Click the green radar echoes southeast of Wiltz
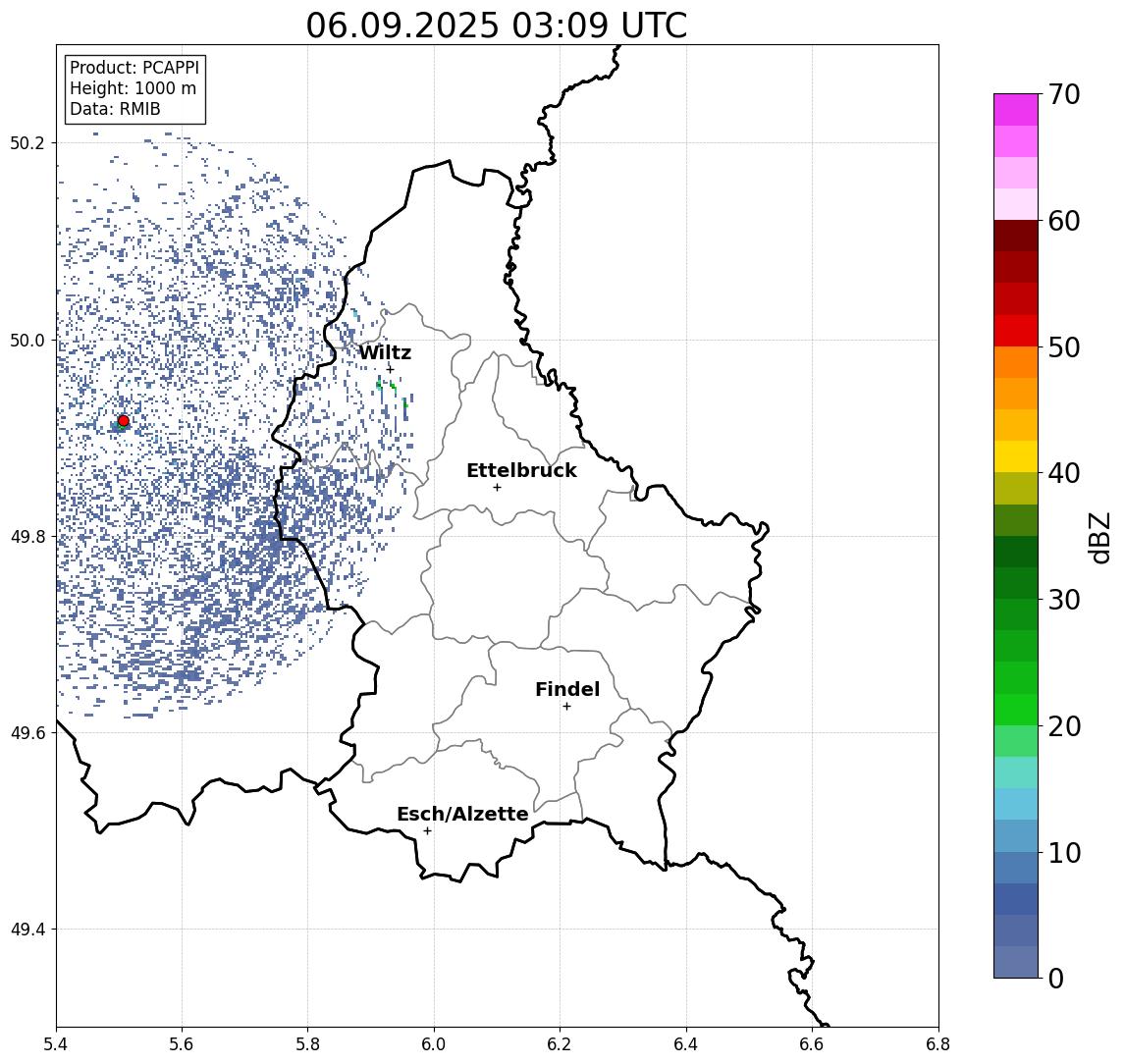The width and height of the screenshot is (1124, 1064). pyautogui.click(x=392, y=393)
